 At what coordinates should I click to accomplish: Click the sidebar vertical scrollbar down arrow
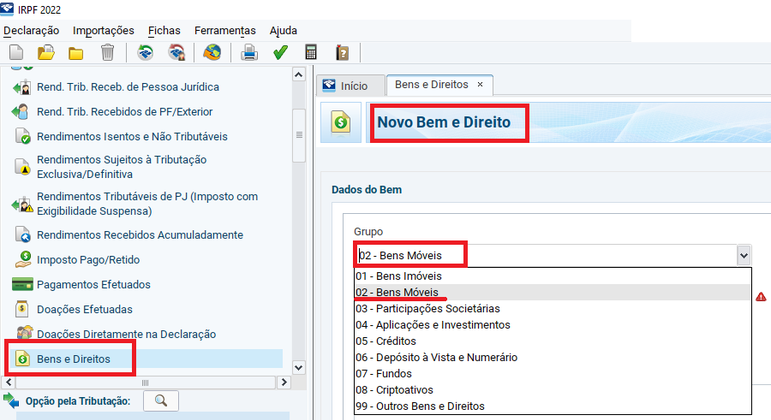pyautogui.click(x=298, y=367)
